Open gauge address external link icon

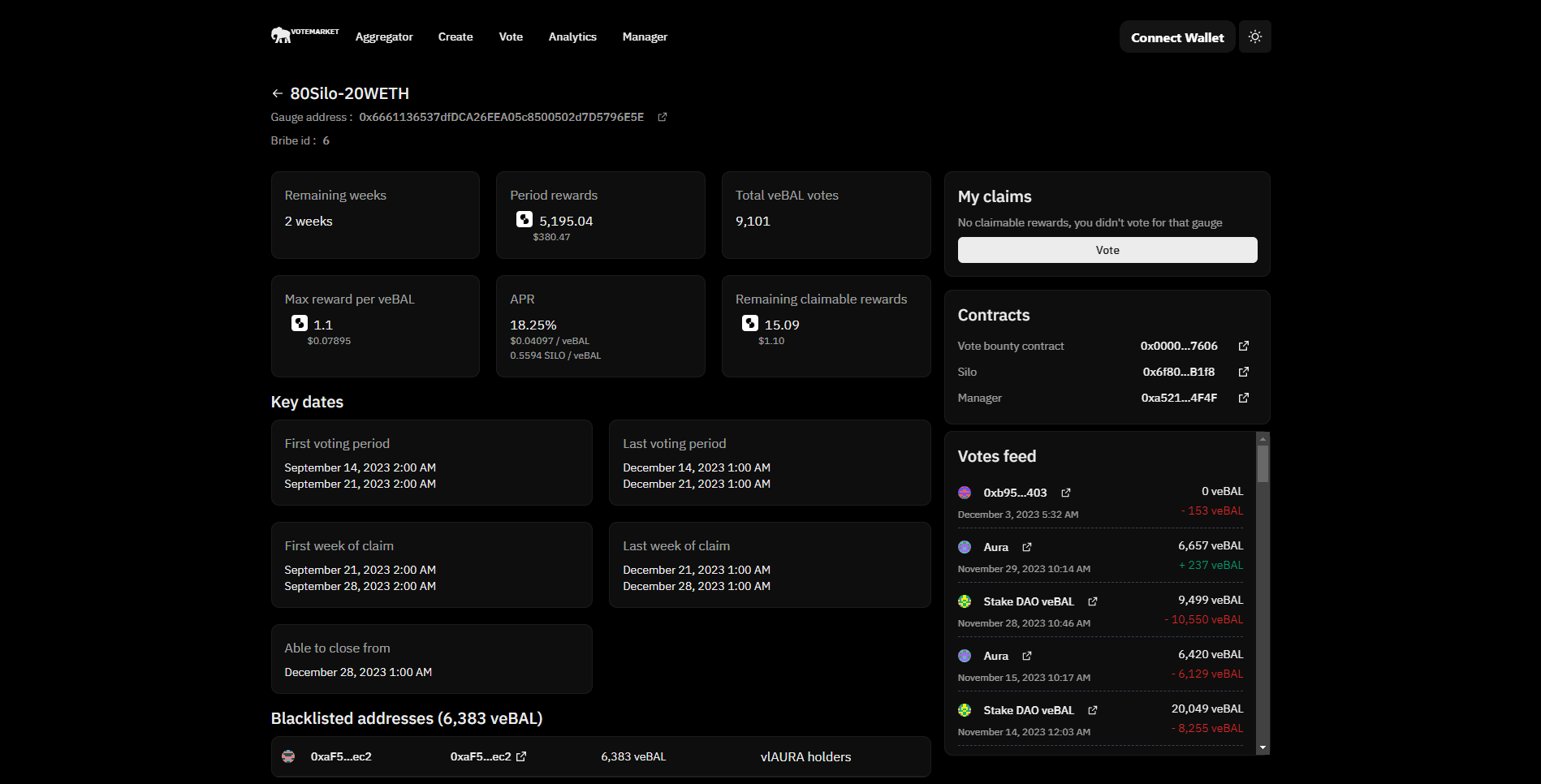pos(662,117)
